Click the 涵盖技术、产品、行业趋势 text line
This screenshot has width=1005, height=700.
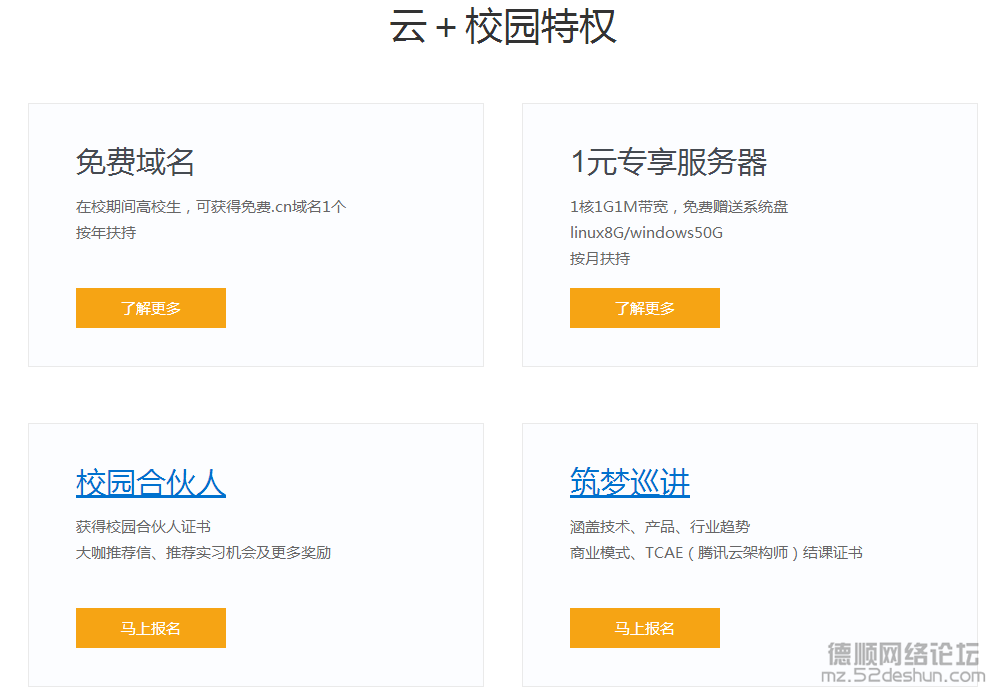[660, 526]
